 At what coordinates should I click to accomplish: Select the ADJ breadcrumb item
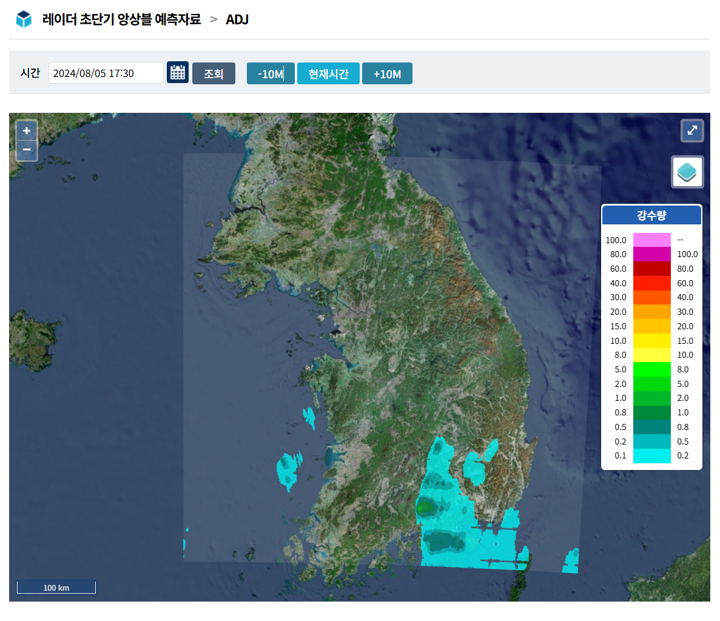(x=237, y=19)
